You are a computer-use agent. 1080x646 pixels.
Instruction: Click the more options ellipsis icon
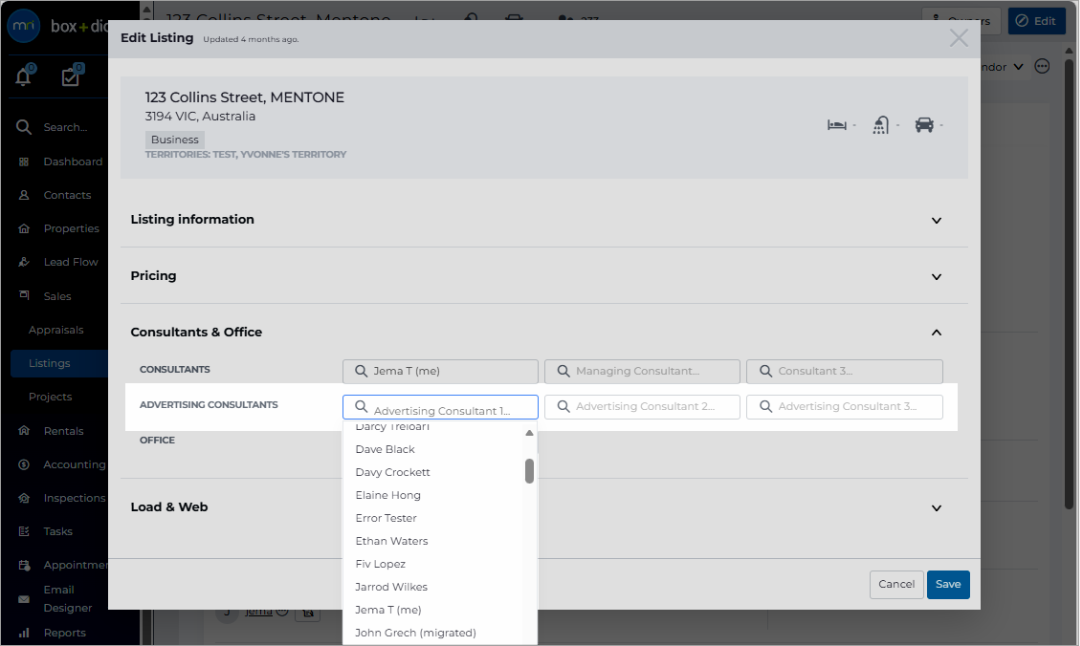[x=1043, y=67]
